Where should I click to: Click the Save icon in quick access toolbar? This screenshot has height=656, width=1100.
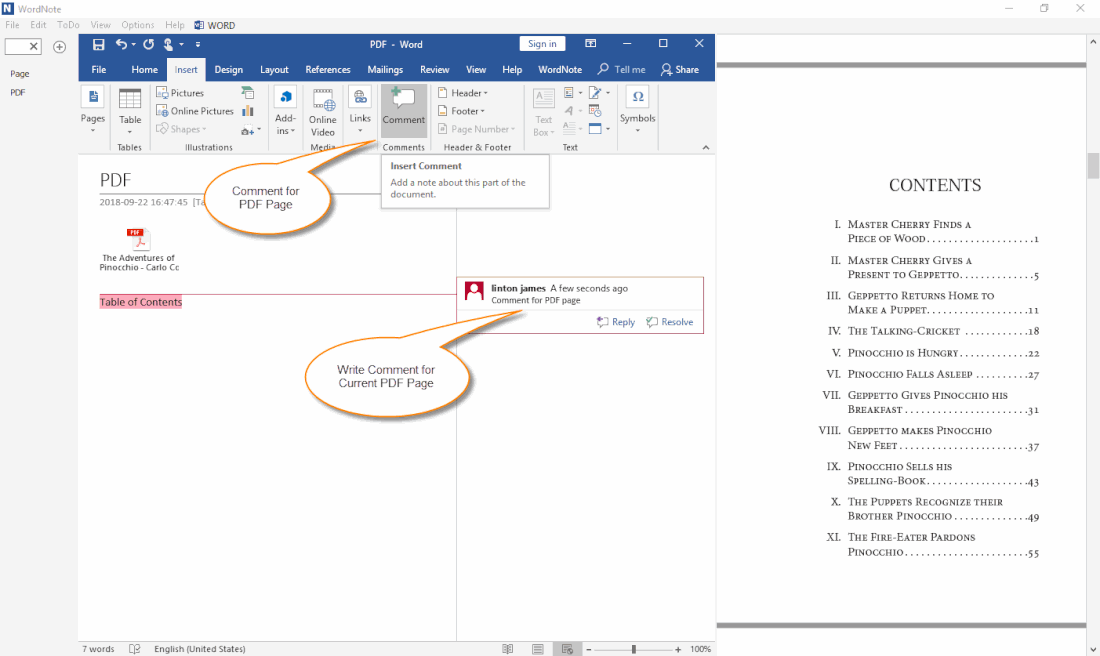[98, 44]
